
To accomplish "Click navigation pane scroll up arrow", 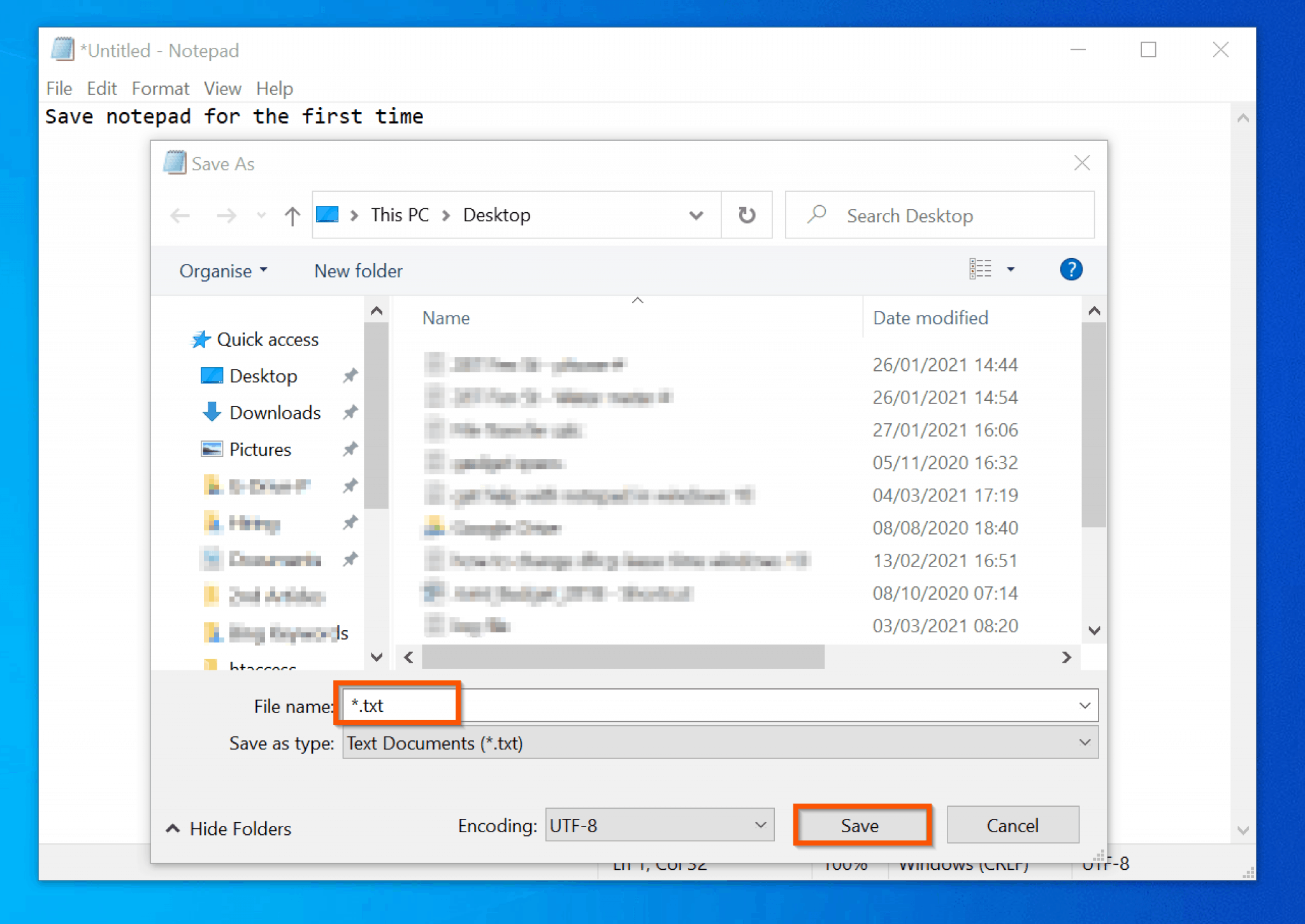I will pos(377,311).
